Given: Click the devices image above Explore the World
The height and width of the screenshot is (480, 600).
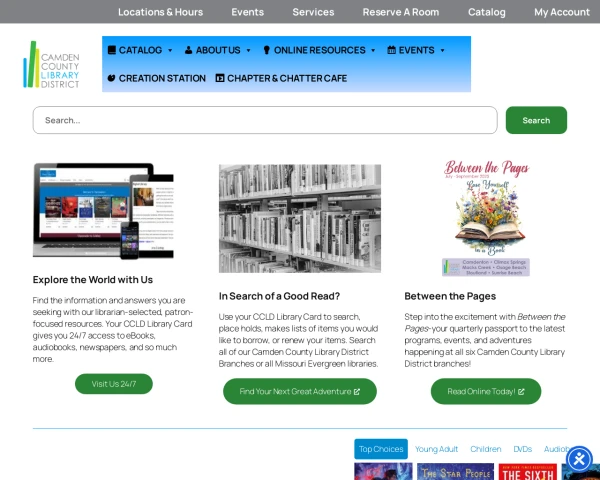Looking at the screenshot, I should [103, 211].
